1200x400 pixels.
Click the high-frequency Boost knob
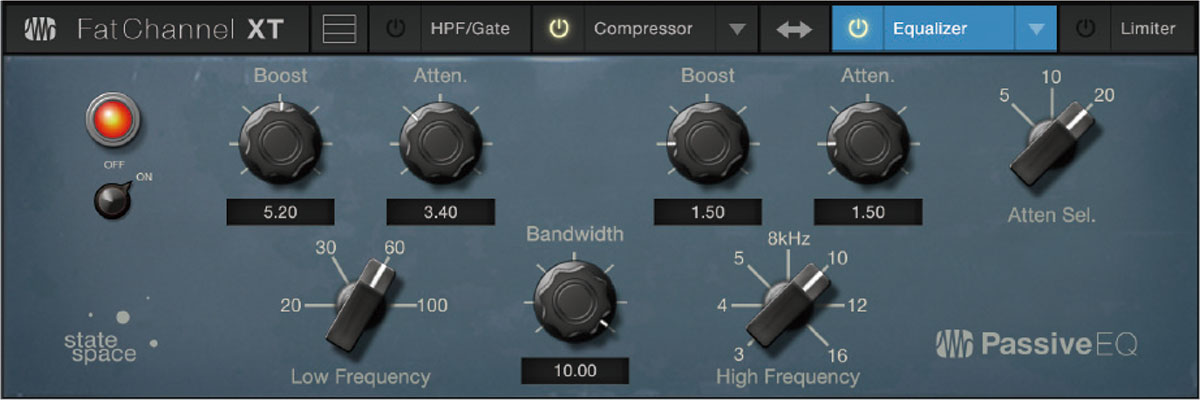coord(708,144)
